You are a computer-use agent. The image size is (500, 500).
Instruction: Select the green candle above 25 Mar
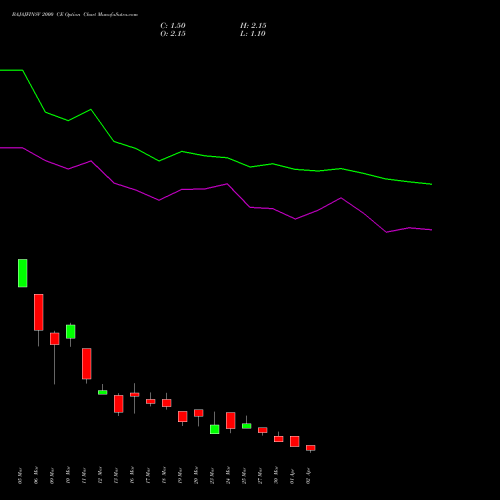pyautogui.click(x=247, y=426)
